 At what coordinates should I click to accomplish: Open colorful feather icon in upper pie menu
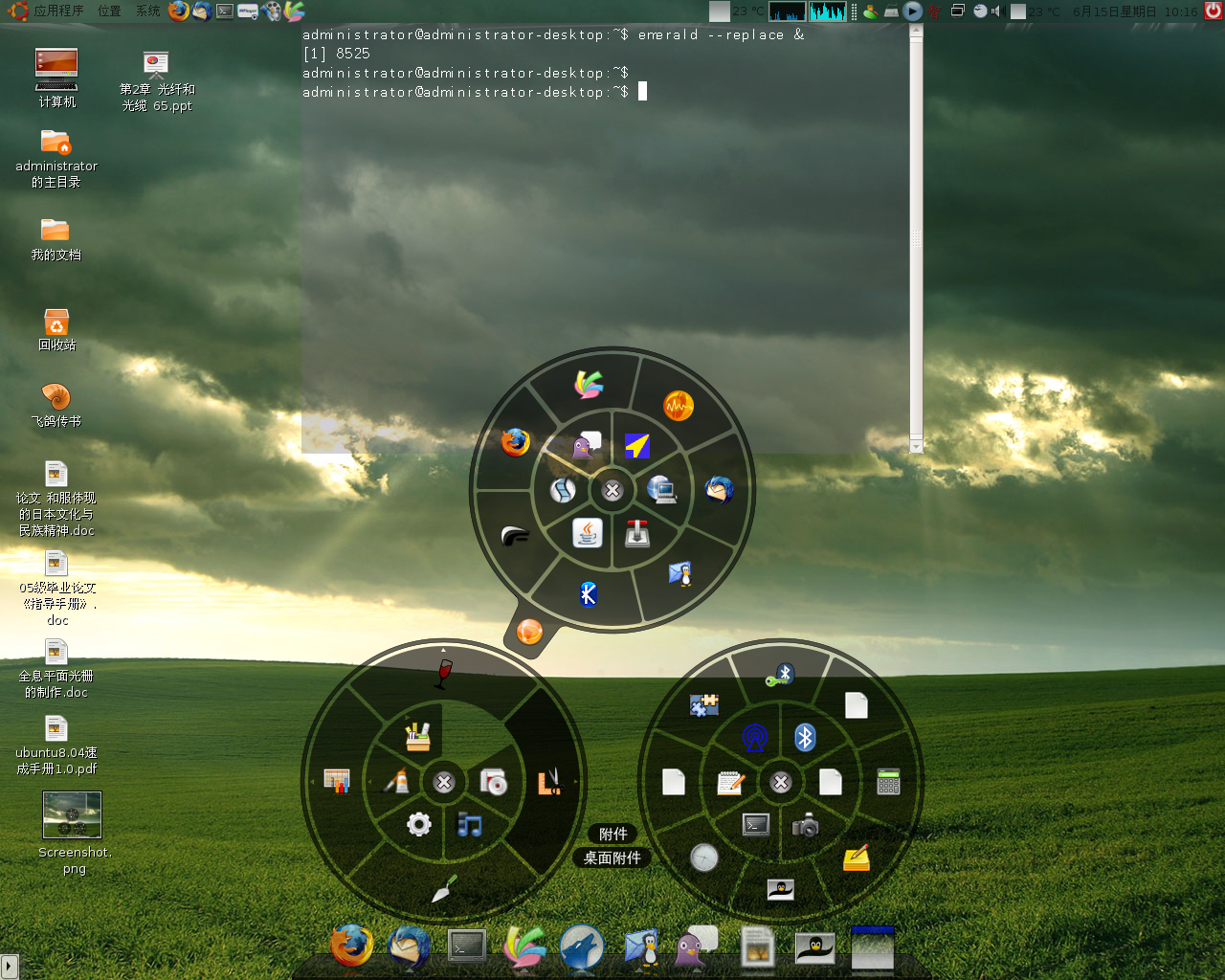pos(589,385)
